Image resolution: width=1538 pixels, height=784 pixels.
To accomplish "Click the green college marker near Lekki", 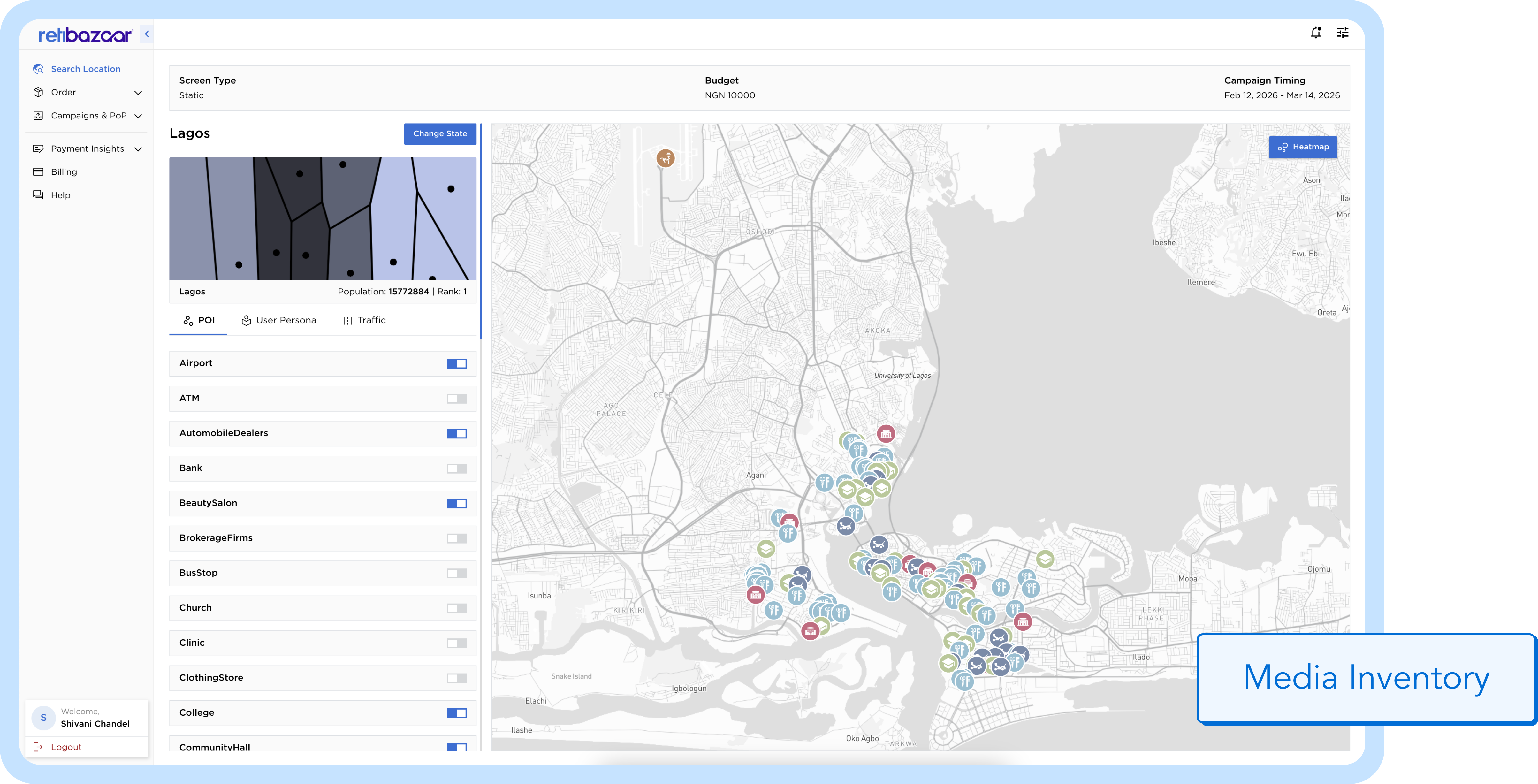I will coord(1045,559).
